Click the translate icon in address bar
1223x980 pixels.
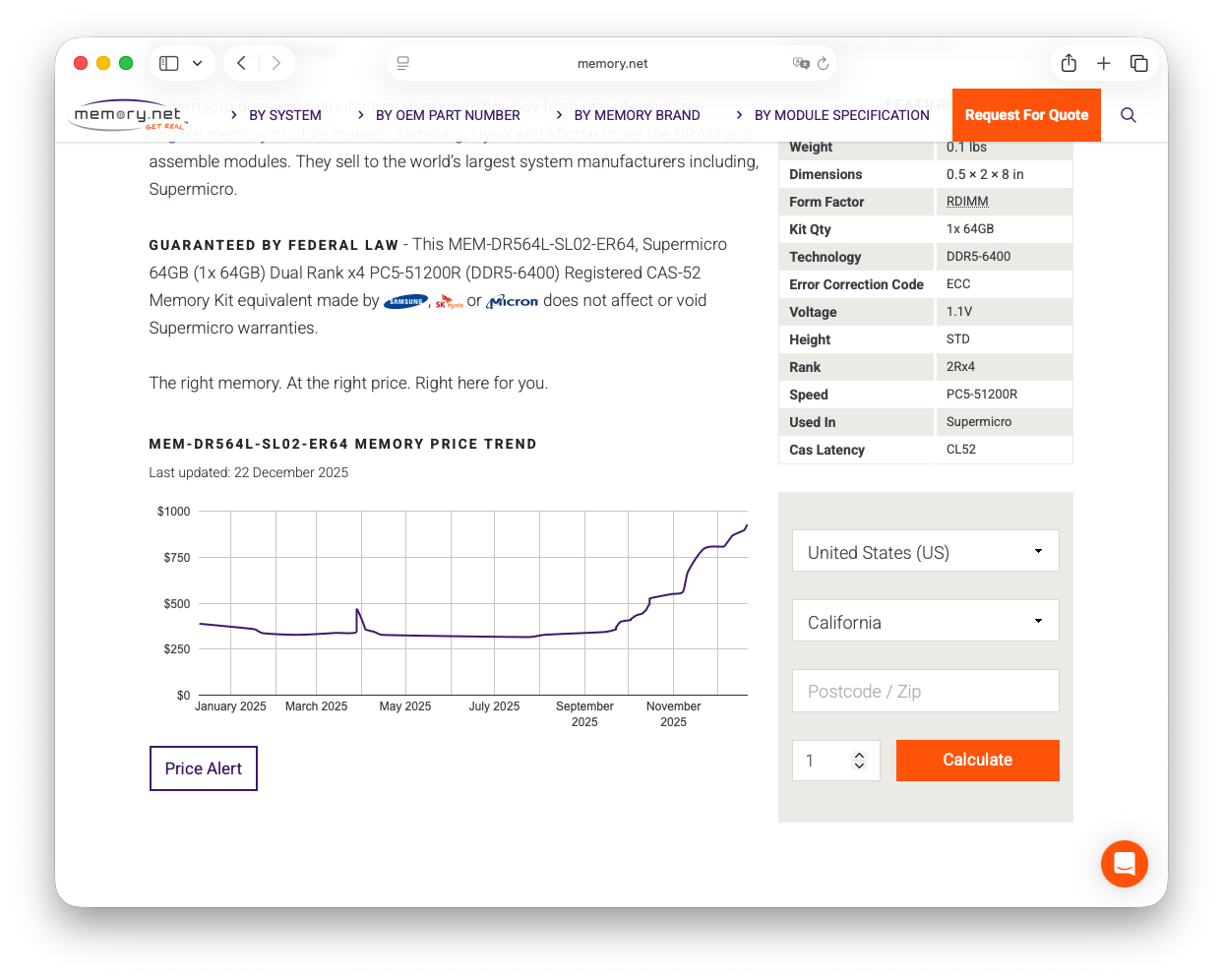pos(800,63)
